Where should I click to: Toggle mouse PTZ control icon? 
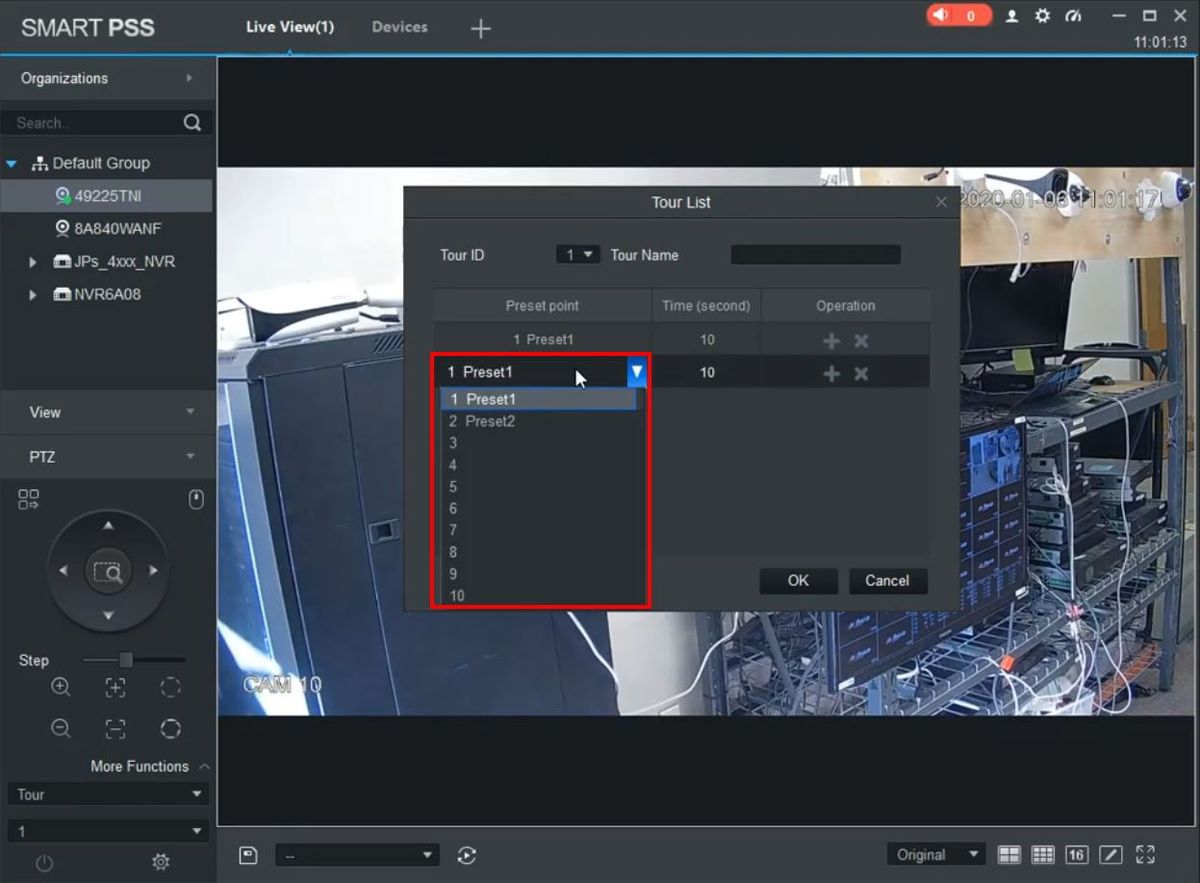(x=196, y=499)
